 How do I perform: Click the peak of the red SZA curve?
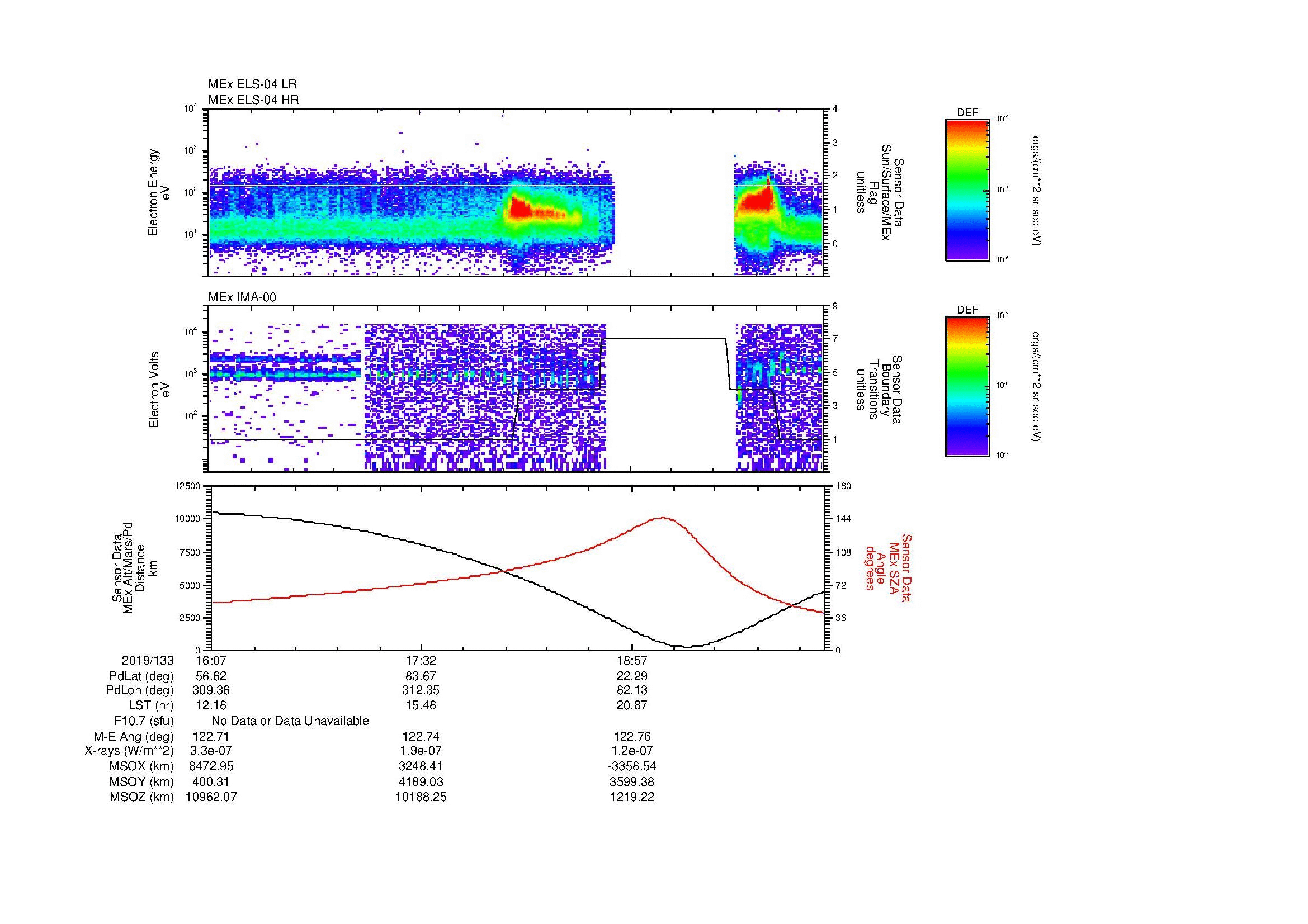tap(664, 518)
